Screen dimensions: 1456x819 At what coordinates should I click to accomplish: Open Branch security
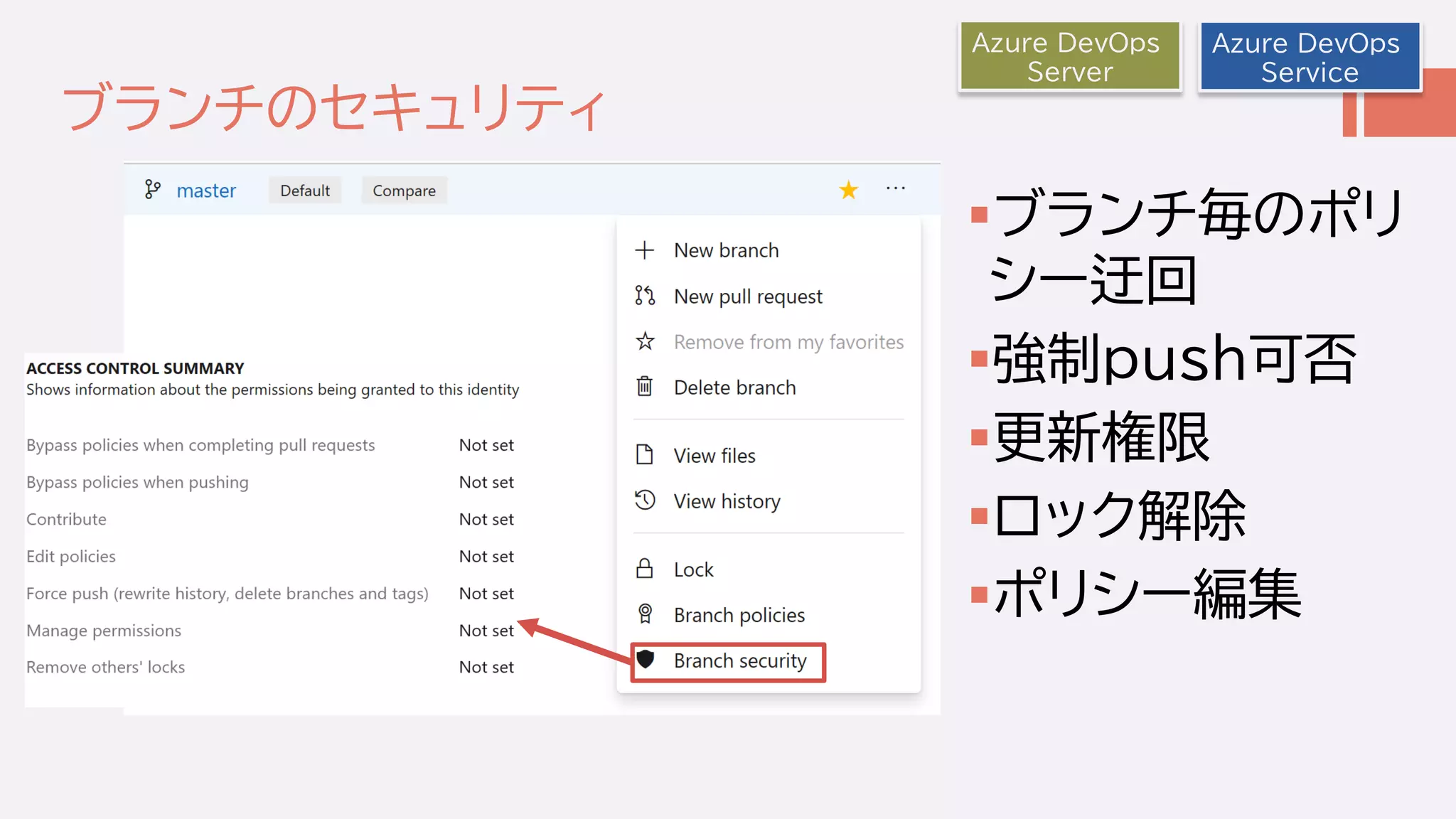tap(739, 661)
